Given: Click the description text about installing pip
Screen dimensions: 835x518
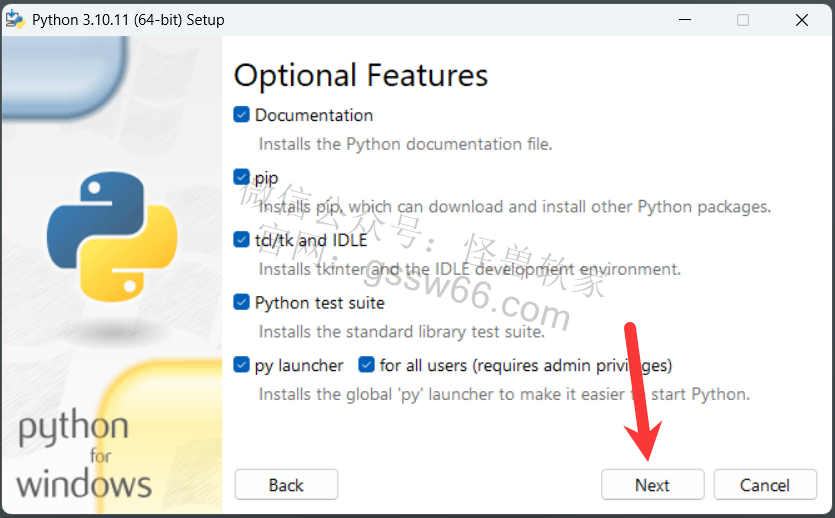Looking at the screenshot, I should pyautogui.click(x=514, y=207).
